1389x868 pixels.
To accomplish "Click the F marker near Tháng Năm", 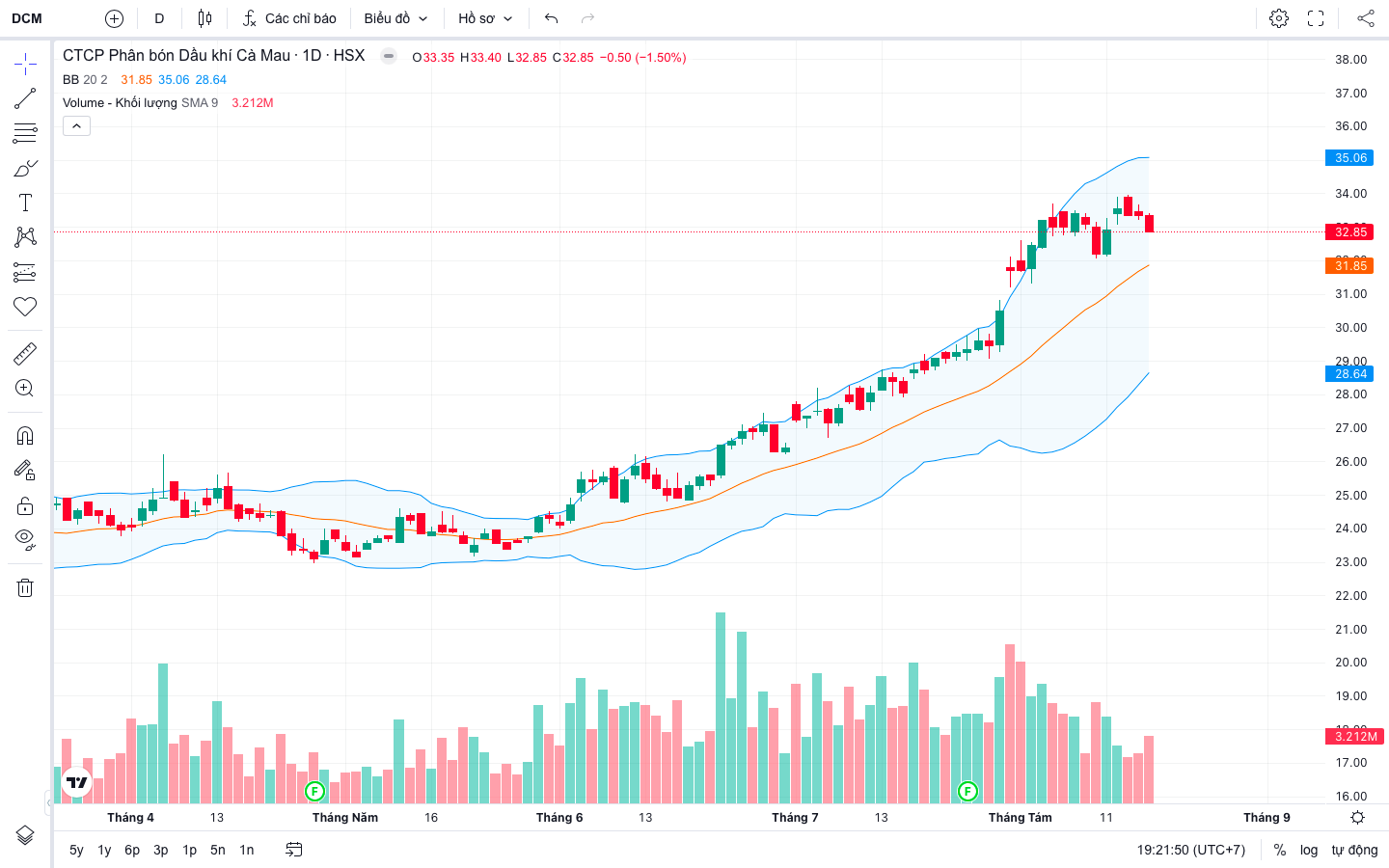I will (x=314, y=792).
